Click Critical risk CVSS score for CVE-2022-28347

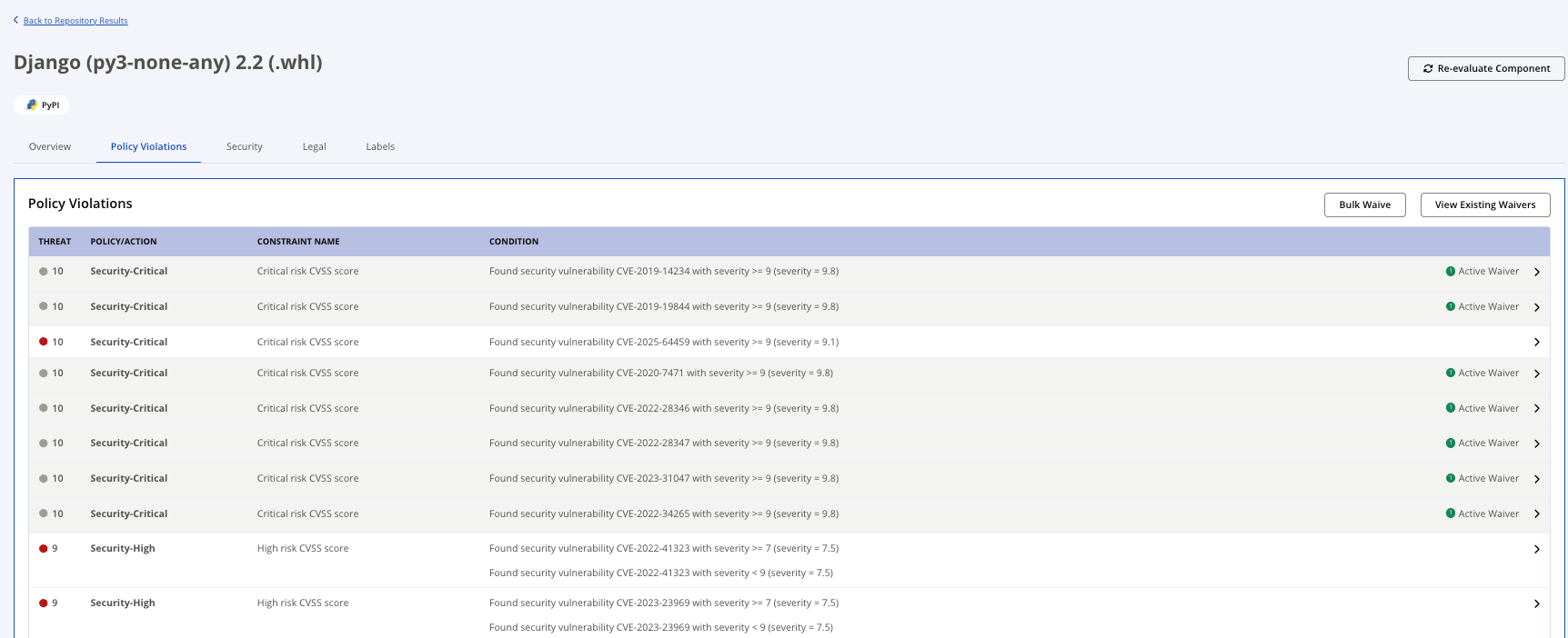click(307, 443)
